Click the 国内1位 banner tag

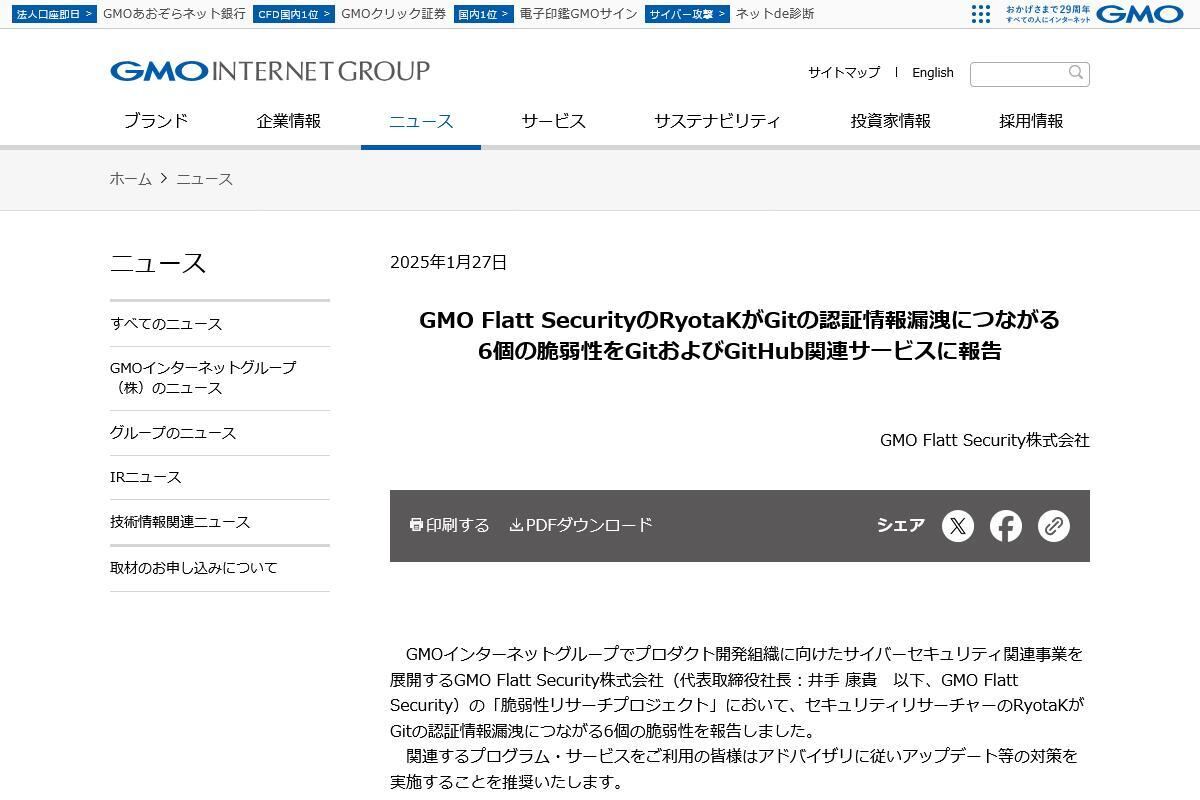coord(483,14)
